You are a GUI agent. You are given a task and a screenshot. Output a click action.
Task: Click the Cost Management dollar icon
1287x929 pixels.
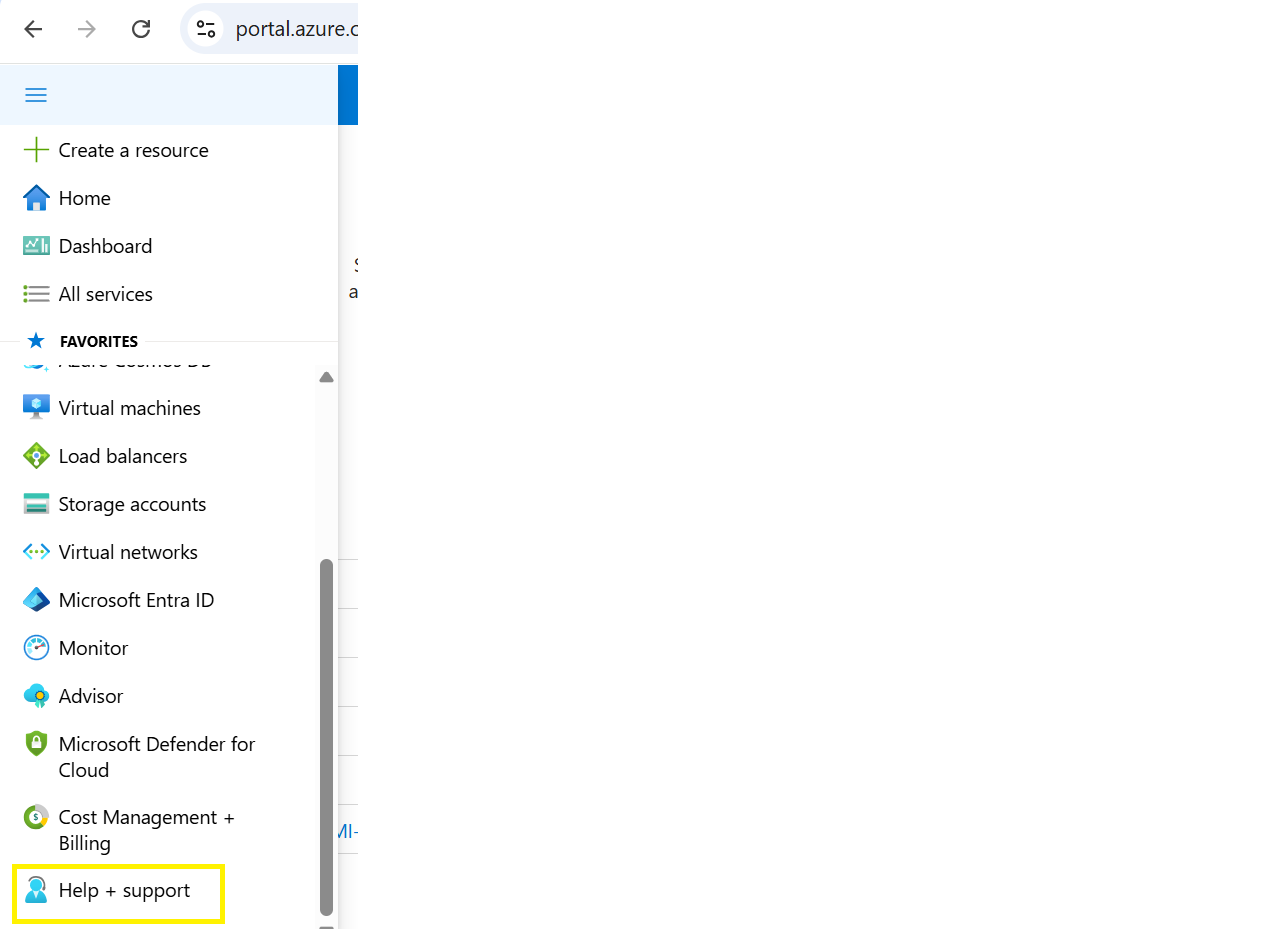tap(36, 817)
